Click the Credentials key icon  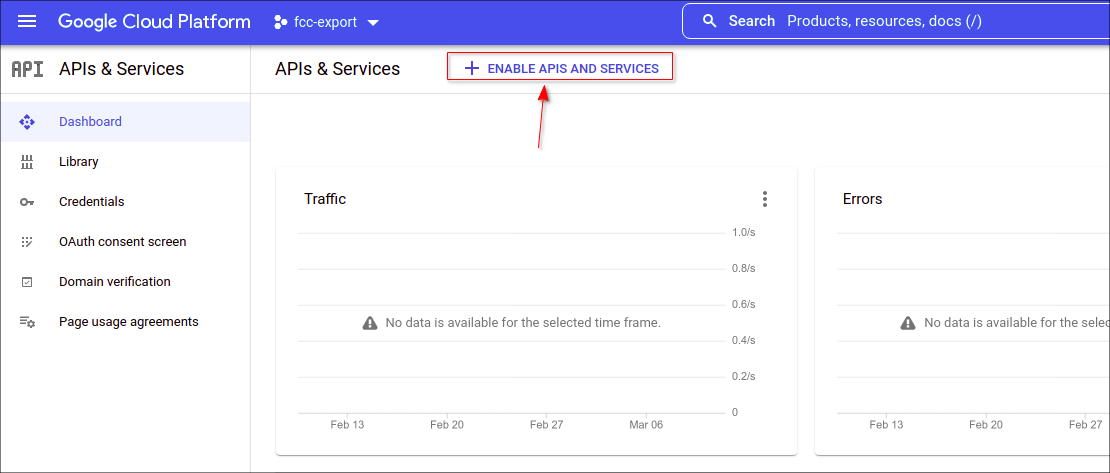tap(27, 202)
